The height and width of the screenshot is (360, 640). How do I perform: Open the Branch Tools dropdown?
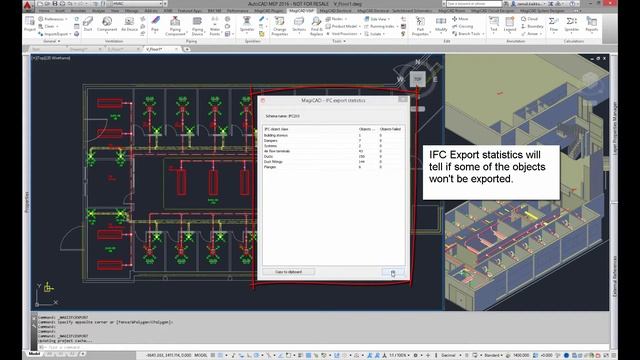pos(468,34)
